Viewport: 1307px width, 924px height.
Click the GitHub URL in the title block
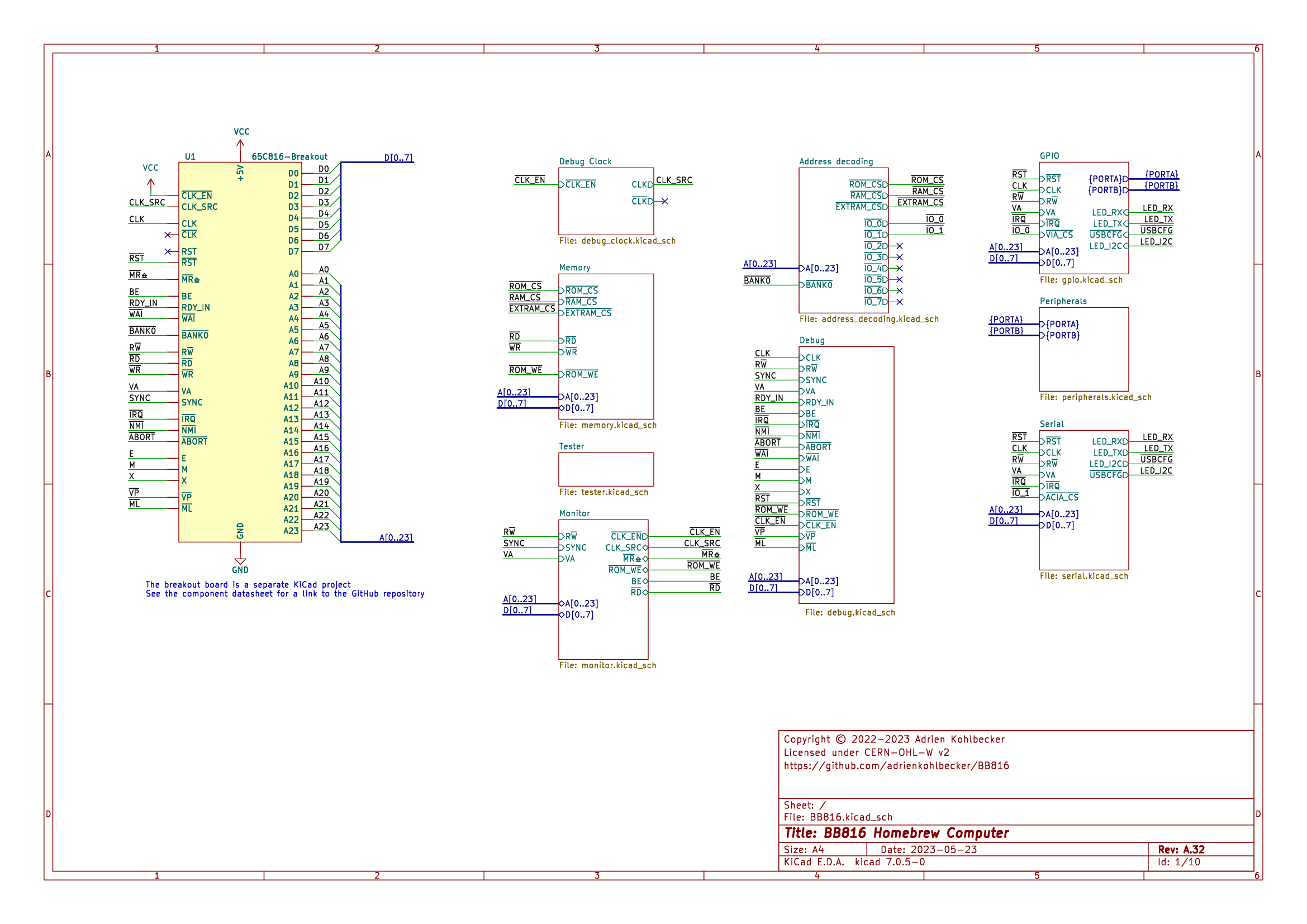coord(896,766)
